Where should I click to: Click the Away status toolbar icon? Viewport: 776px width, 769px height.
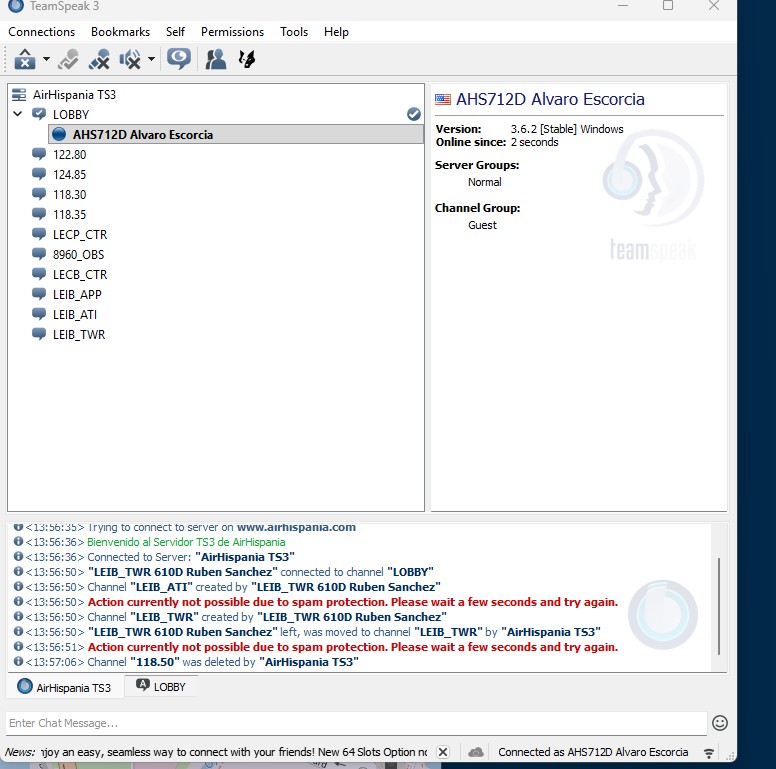[24, 60]
